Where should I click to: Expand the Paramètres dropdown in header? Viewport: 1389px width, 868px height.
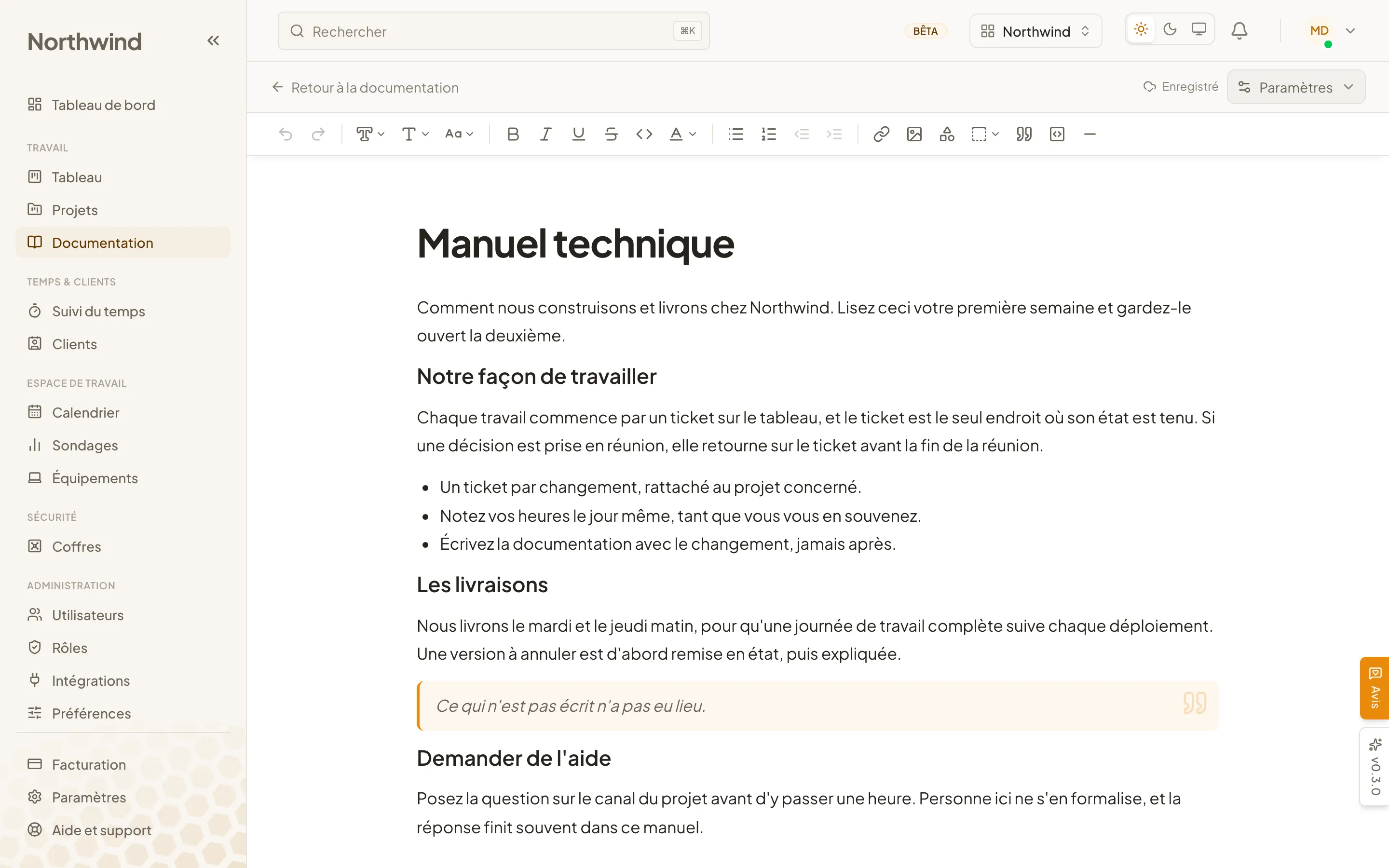click(1295, 87)
